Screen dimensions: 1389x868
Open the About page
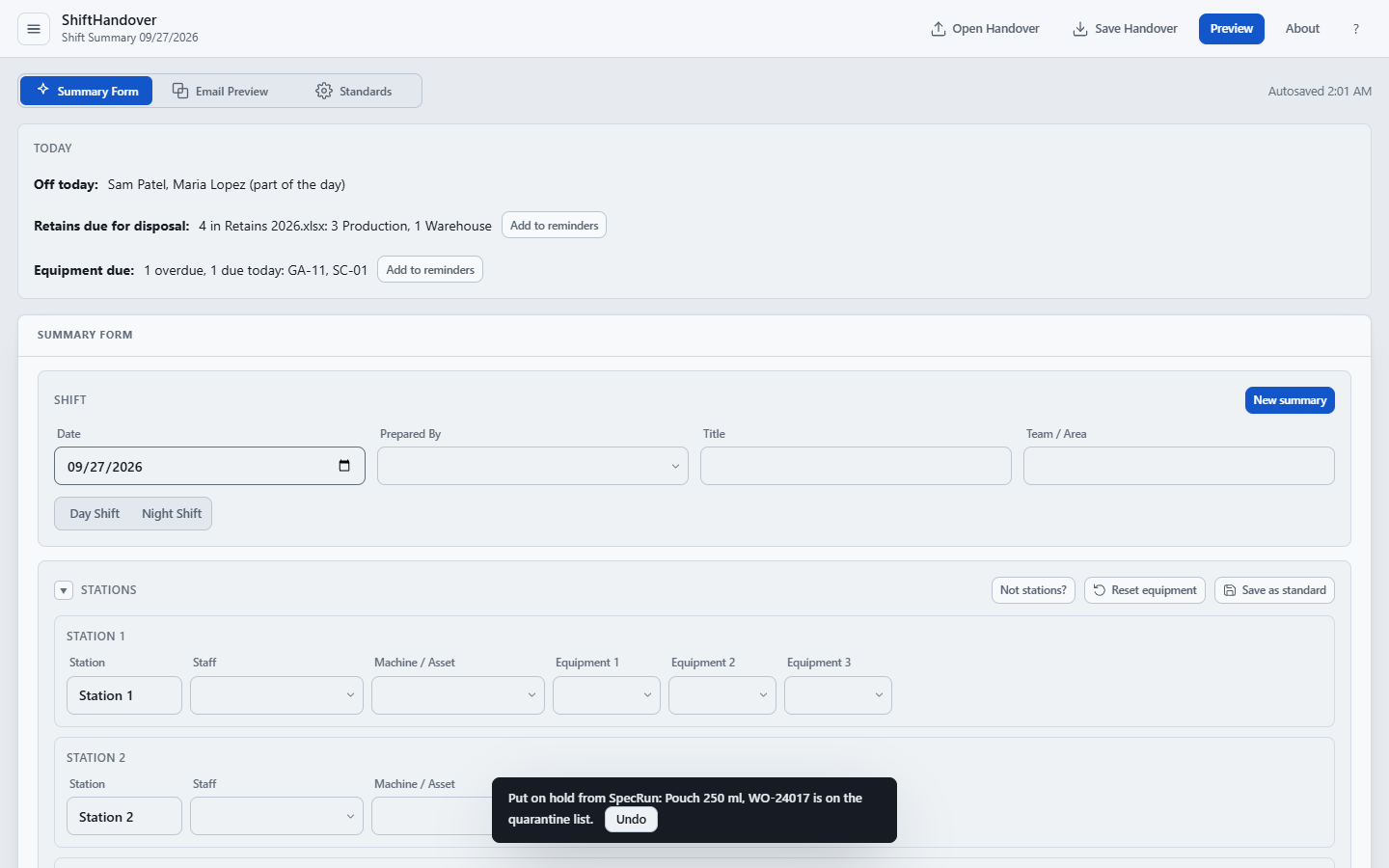(x=1302, y=29)
